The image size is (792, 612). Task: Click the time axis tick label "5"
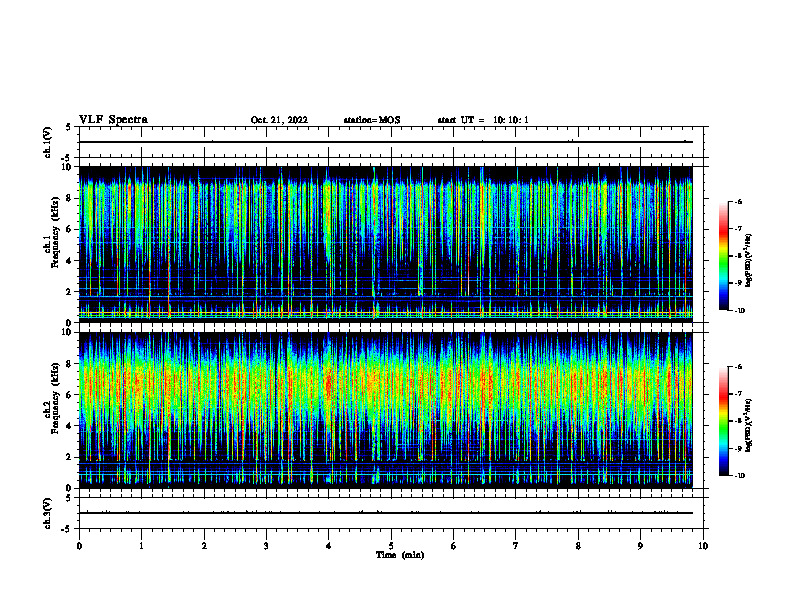coord(391,546)
